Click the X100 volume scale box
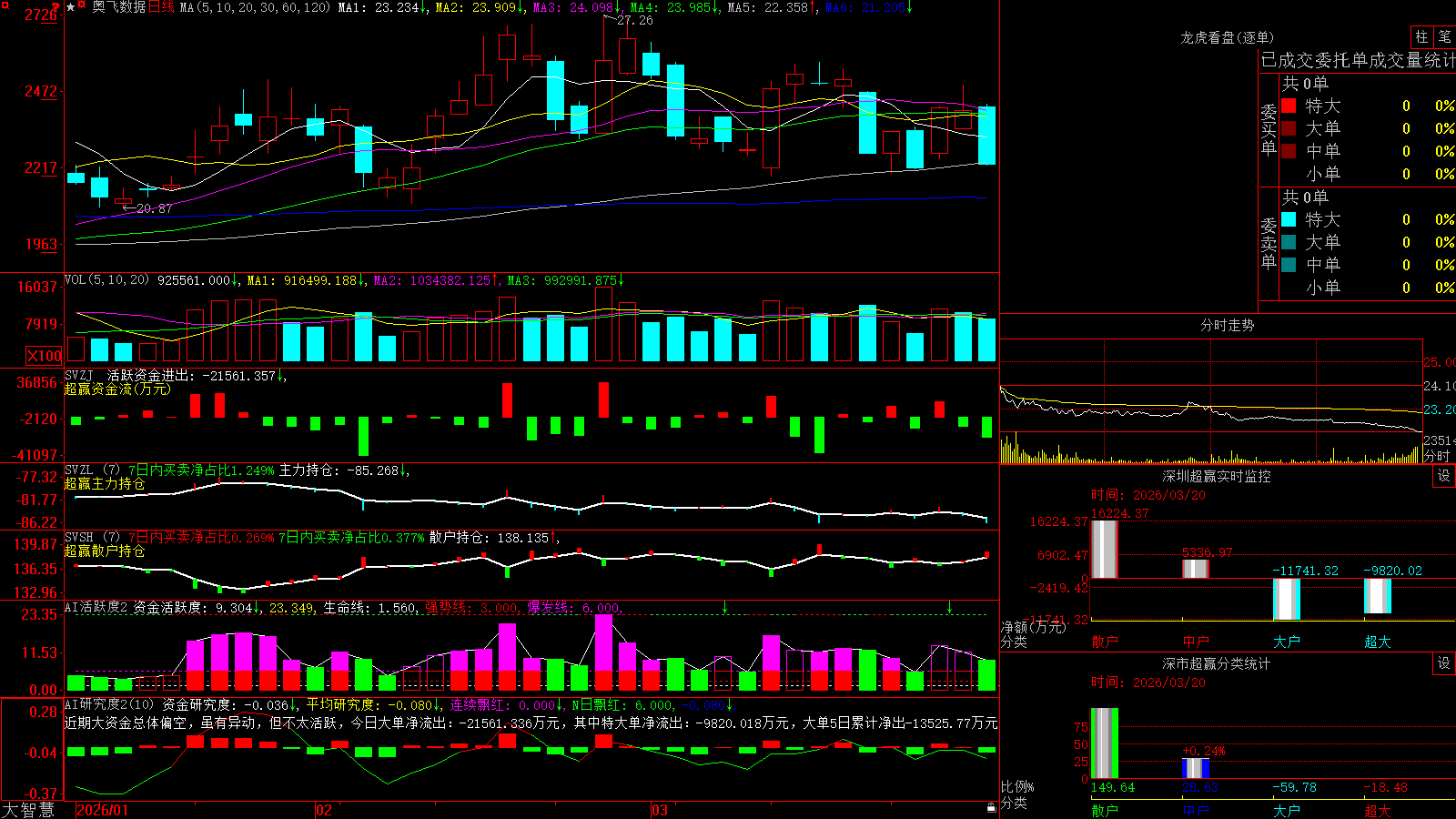This screenshot has width=1456, height=819. (44, 356)
